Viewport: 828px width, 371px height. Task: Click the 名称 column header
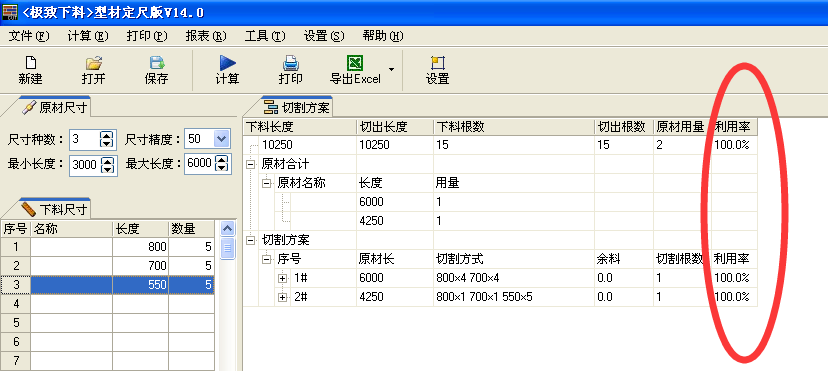pos(71,229)
